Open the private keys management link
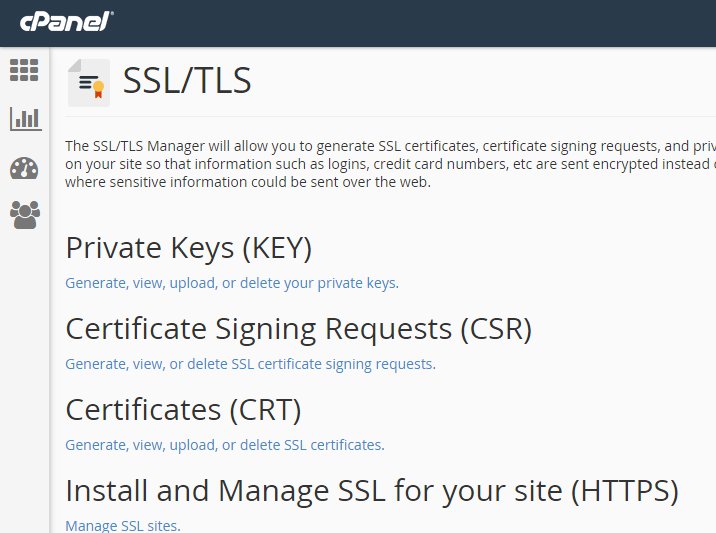The image size is (716, 533). click(232, 283)
